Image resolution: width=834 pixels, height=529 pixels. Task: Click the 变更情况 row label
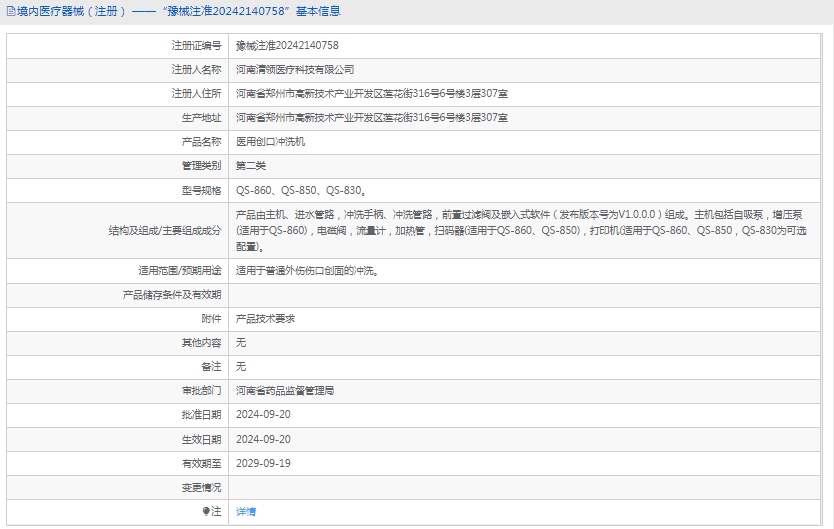201,487
